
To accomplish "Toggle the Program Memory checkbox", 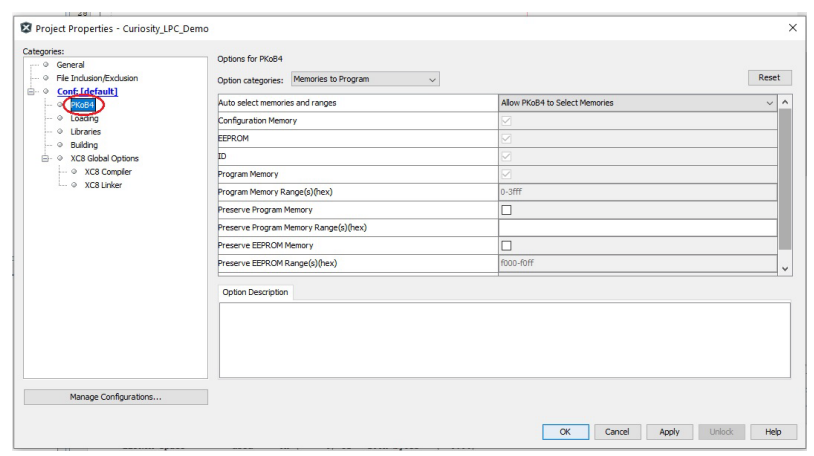I will 506,174.
